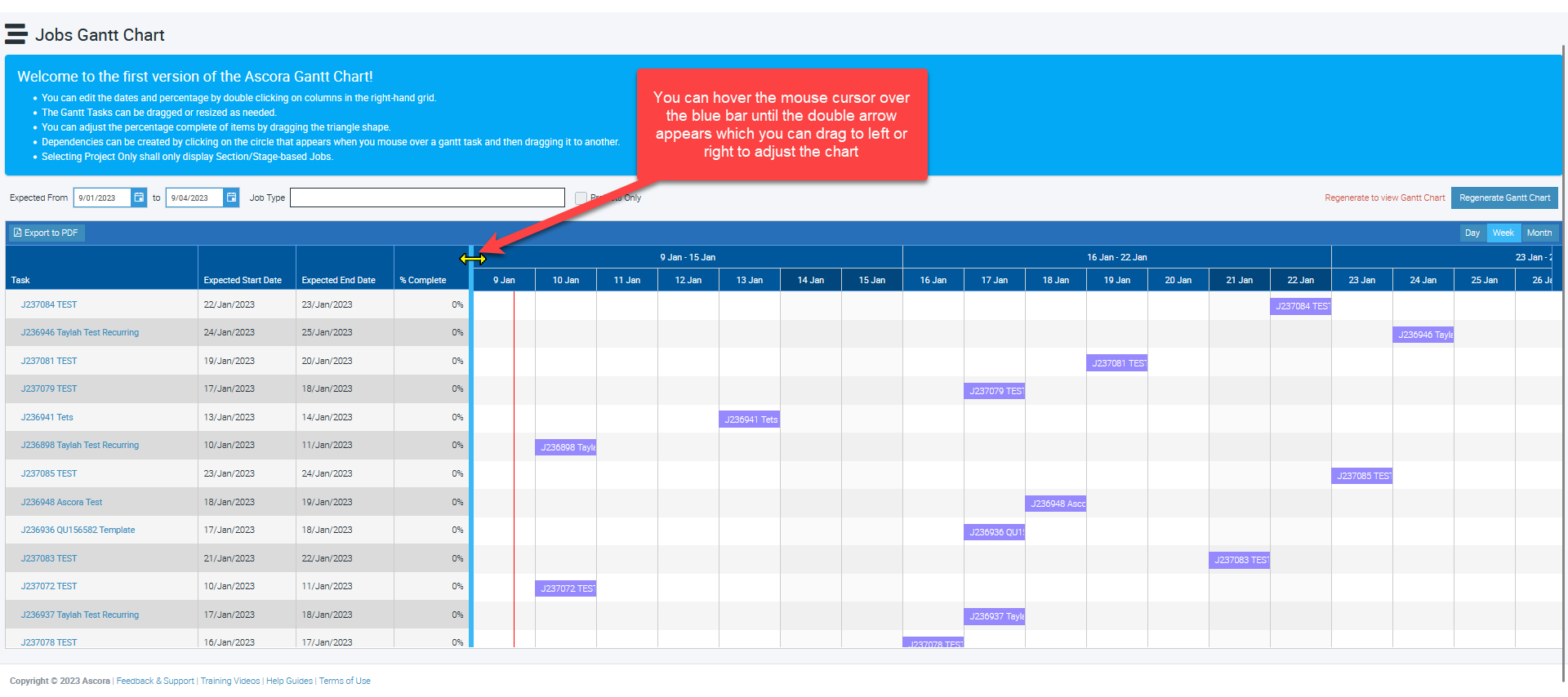
Task: Toggle the Projects Only checkbox
Action: [581, 198]
